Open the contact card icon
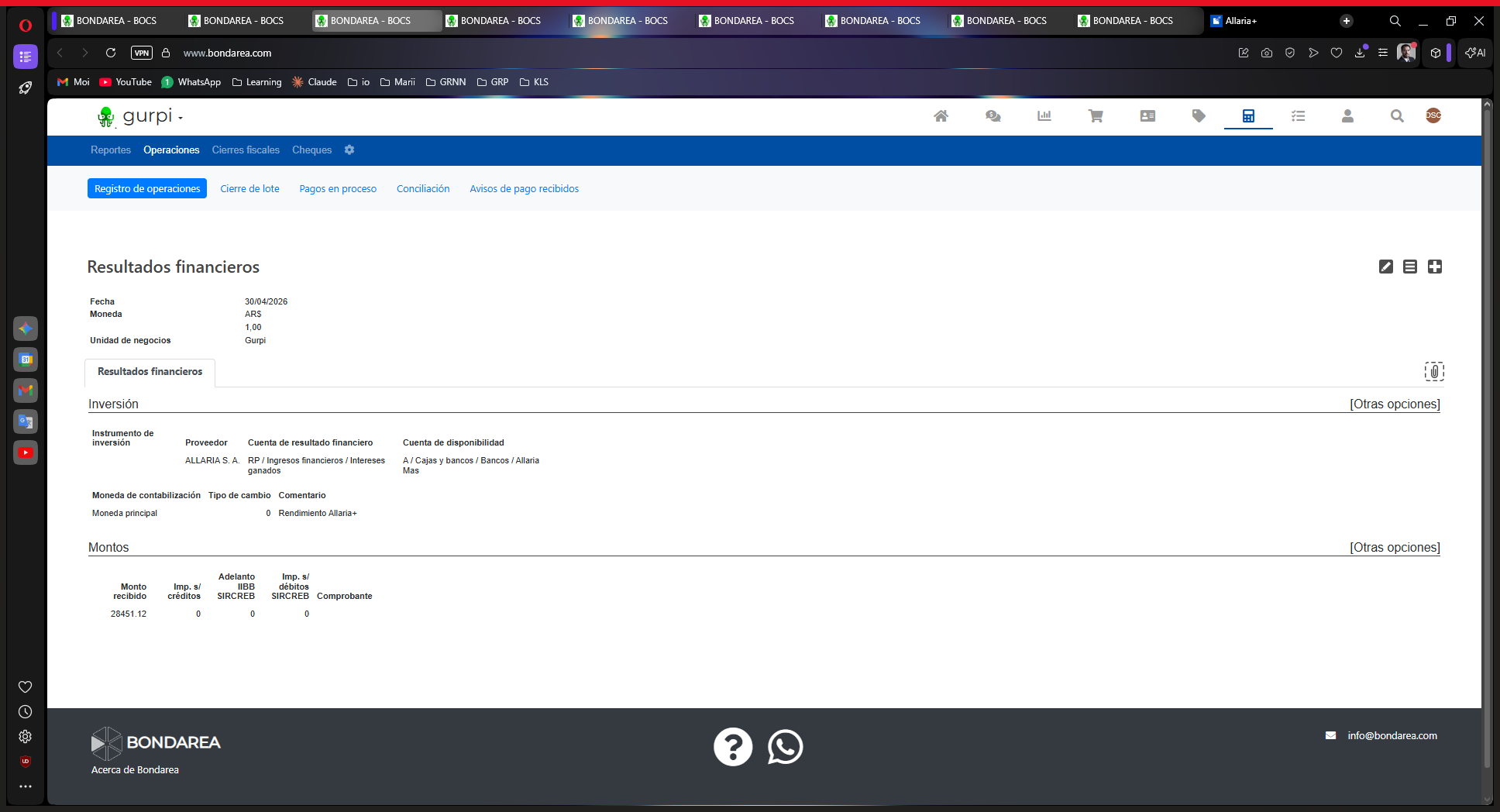 click(1147, 115)
